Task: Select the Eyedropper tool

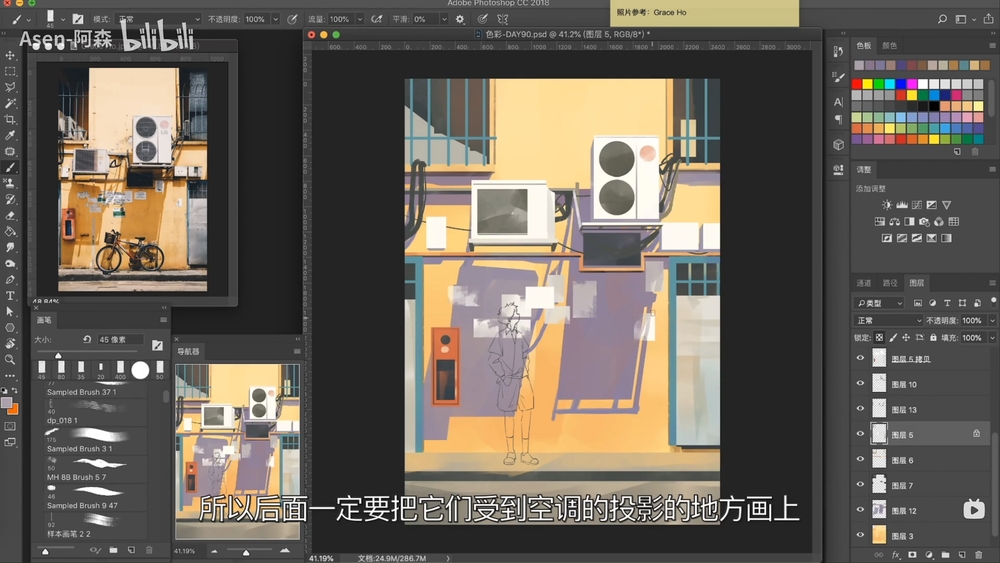Action: click(11, 136)
